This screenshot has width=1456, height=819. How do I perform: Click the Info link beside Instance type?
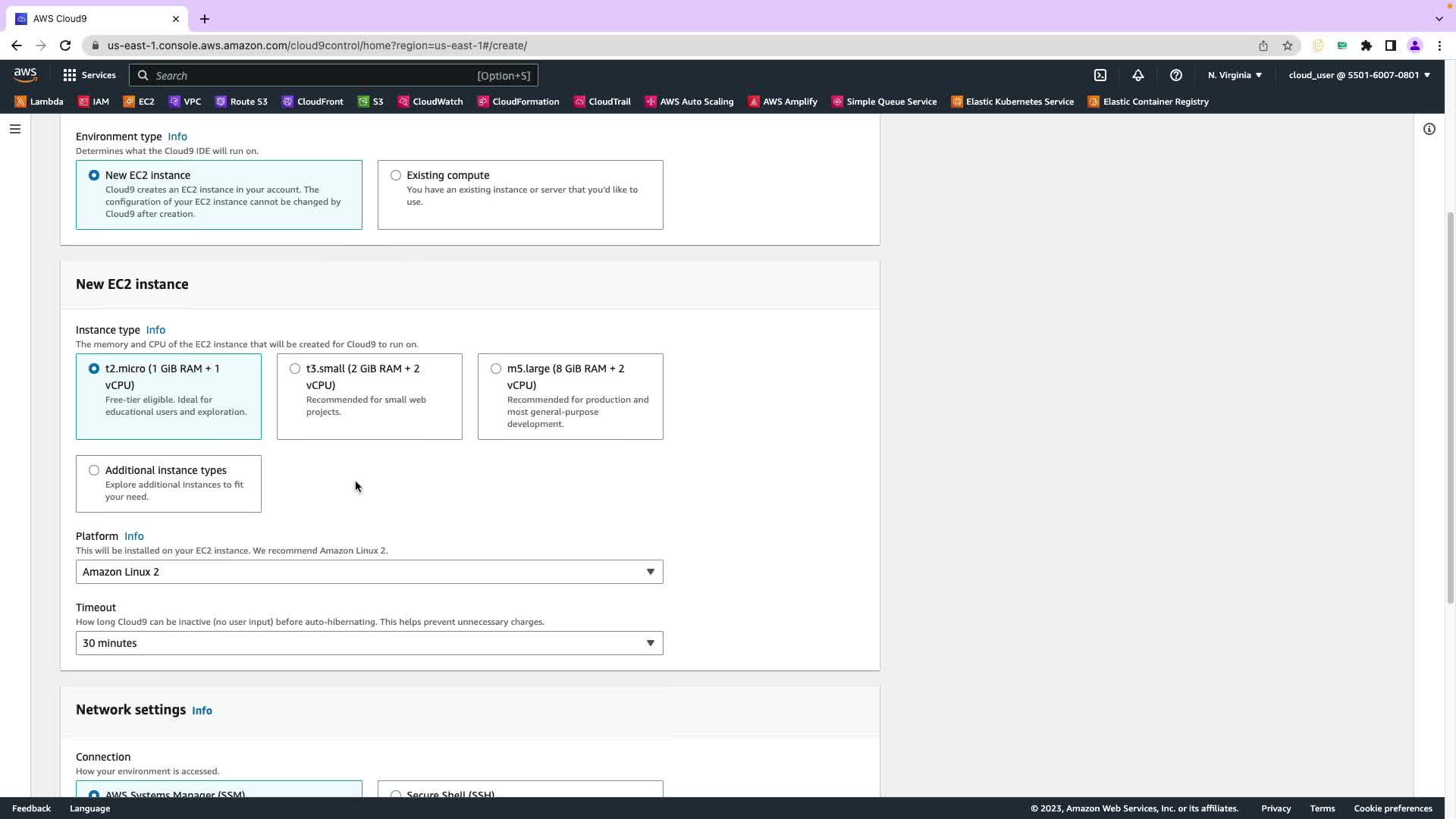(x=155, y=330)
